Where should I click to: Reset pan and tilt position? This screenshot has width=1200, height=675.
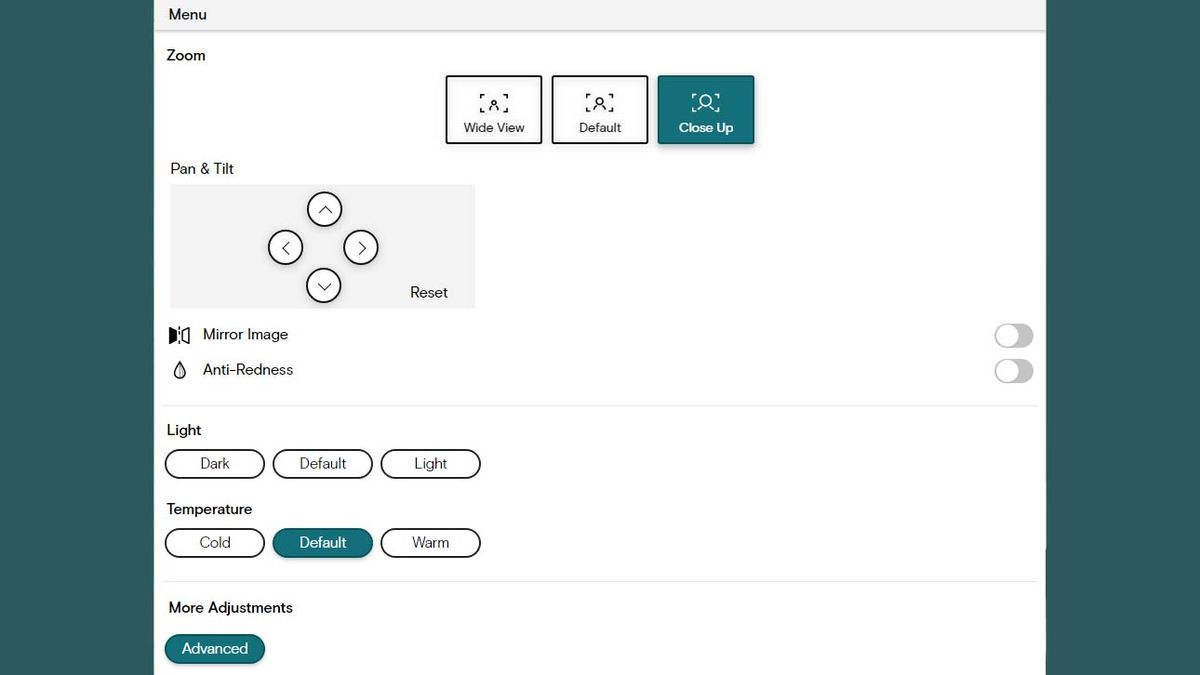(x=429, y=292)
